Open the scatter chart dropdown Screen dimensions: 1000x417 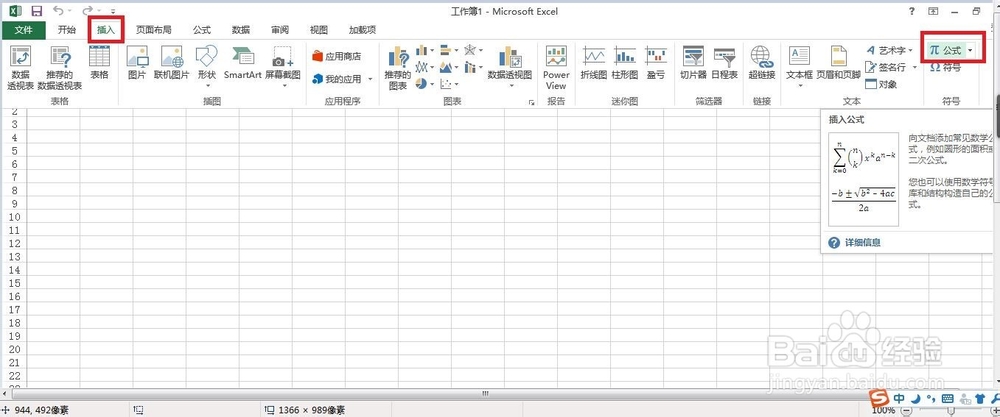[x=449, y=84]
